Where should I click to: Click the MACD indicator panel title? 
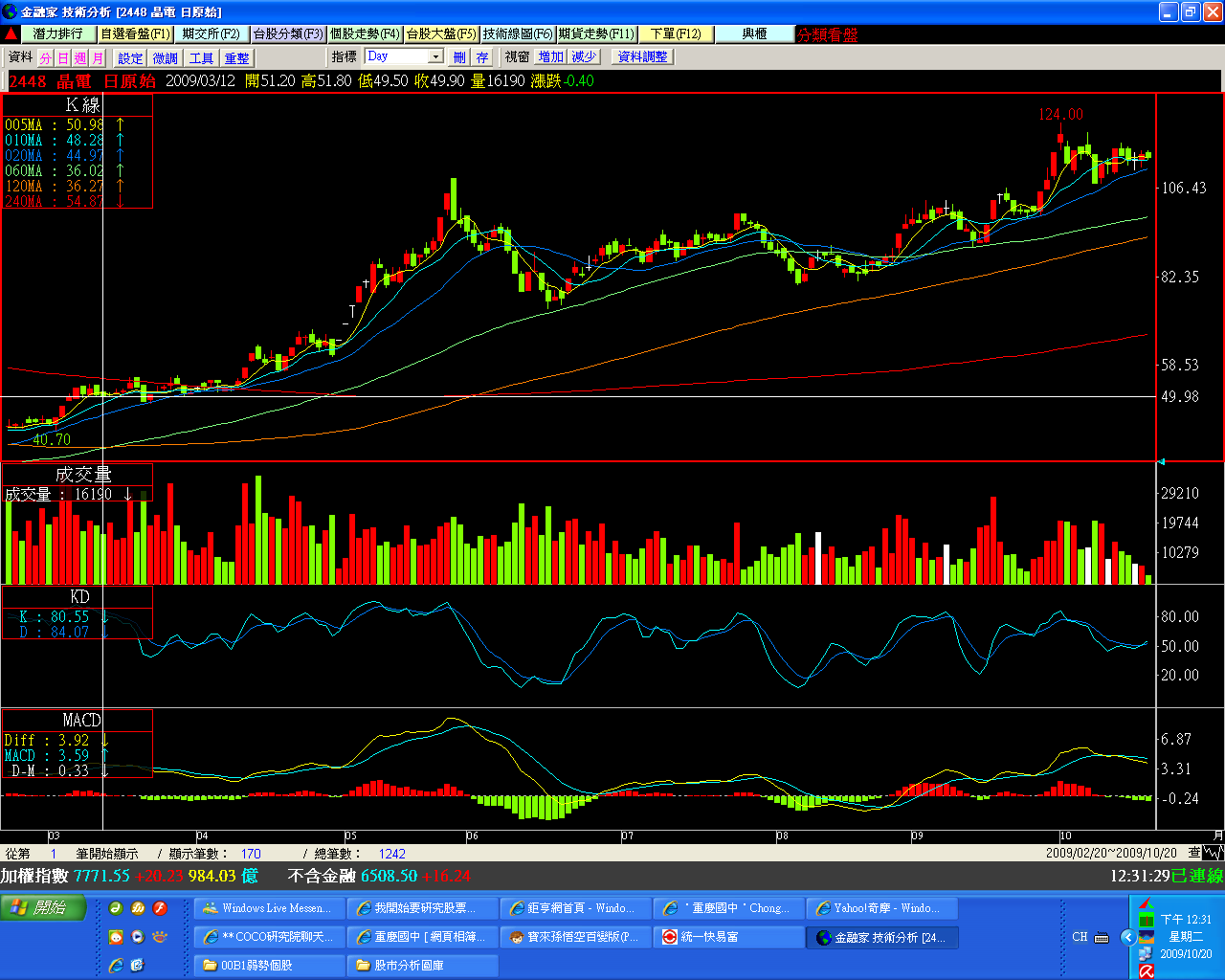(x=82, y=720)
